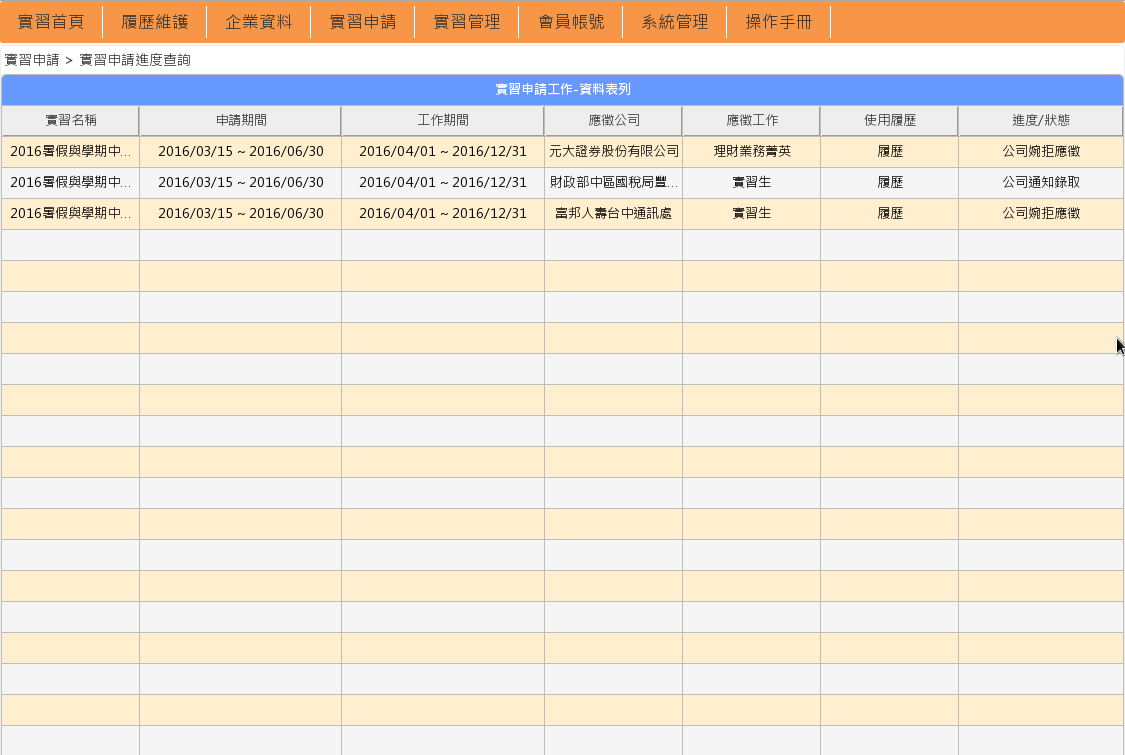Click the 實習申請 breadcrumb link
The image size is (1125, 755).
[x=32, y=60]
